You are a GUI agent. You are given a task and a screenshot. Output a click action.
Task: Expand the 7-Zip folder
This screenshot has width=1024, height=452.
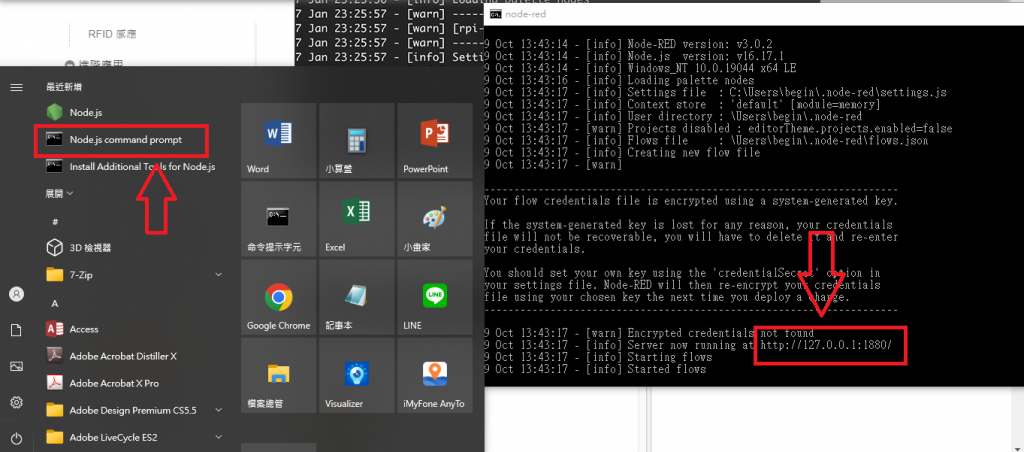134,275
